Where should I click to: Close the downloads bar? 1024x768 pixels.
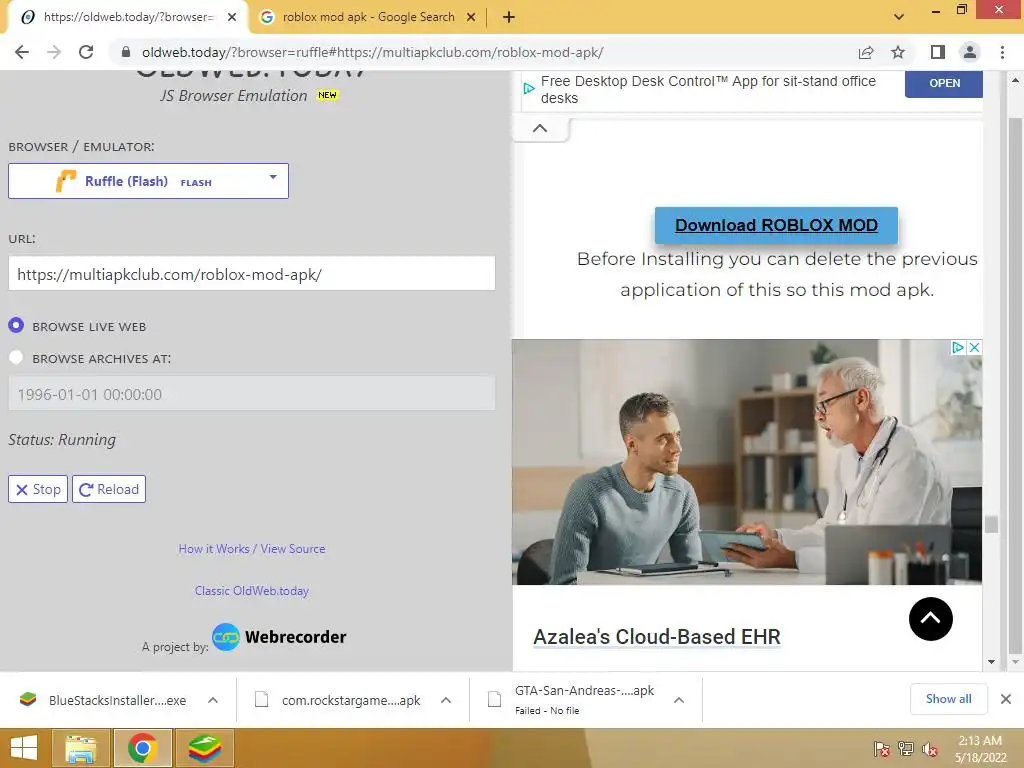(x=1006, y=699)
